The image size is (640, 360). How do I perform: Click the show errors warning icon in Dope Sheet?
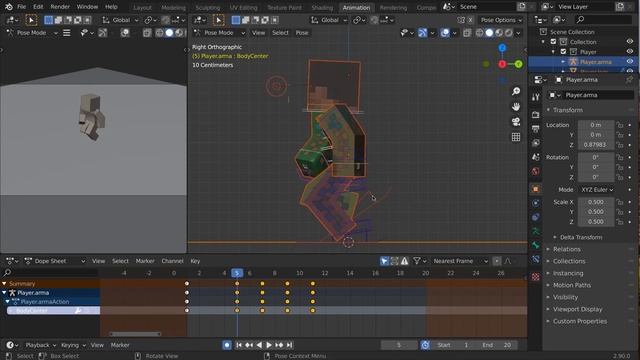pyautogui.click(x=404, y=261)
